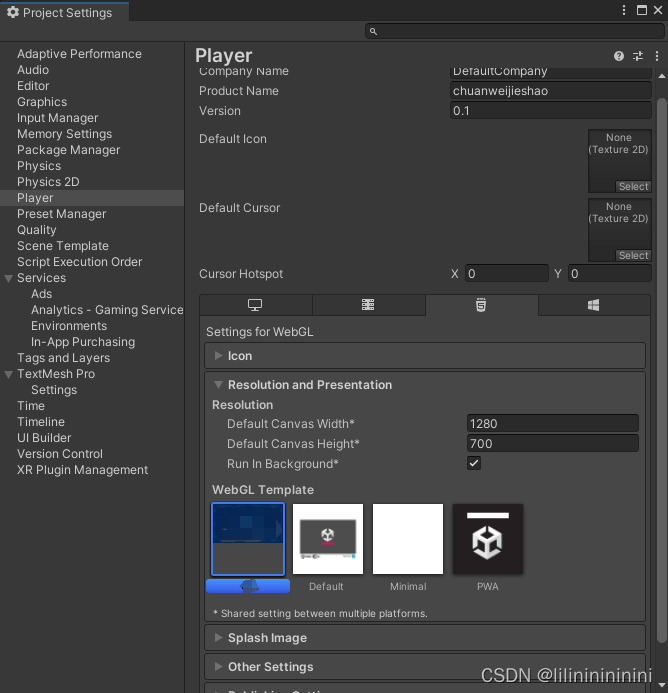The width and height of the screenshot is (668, 693).
Task: Click the scroll up arrow of Player panel
Action: pos(661,76)
